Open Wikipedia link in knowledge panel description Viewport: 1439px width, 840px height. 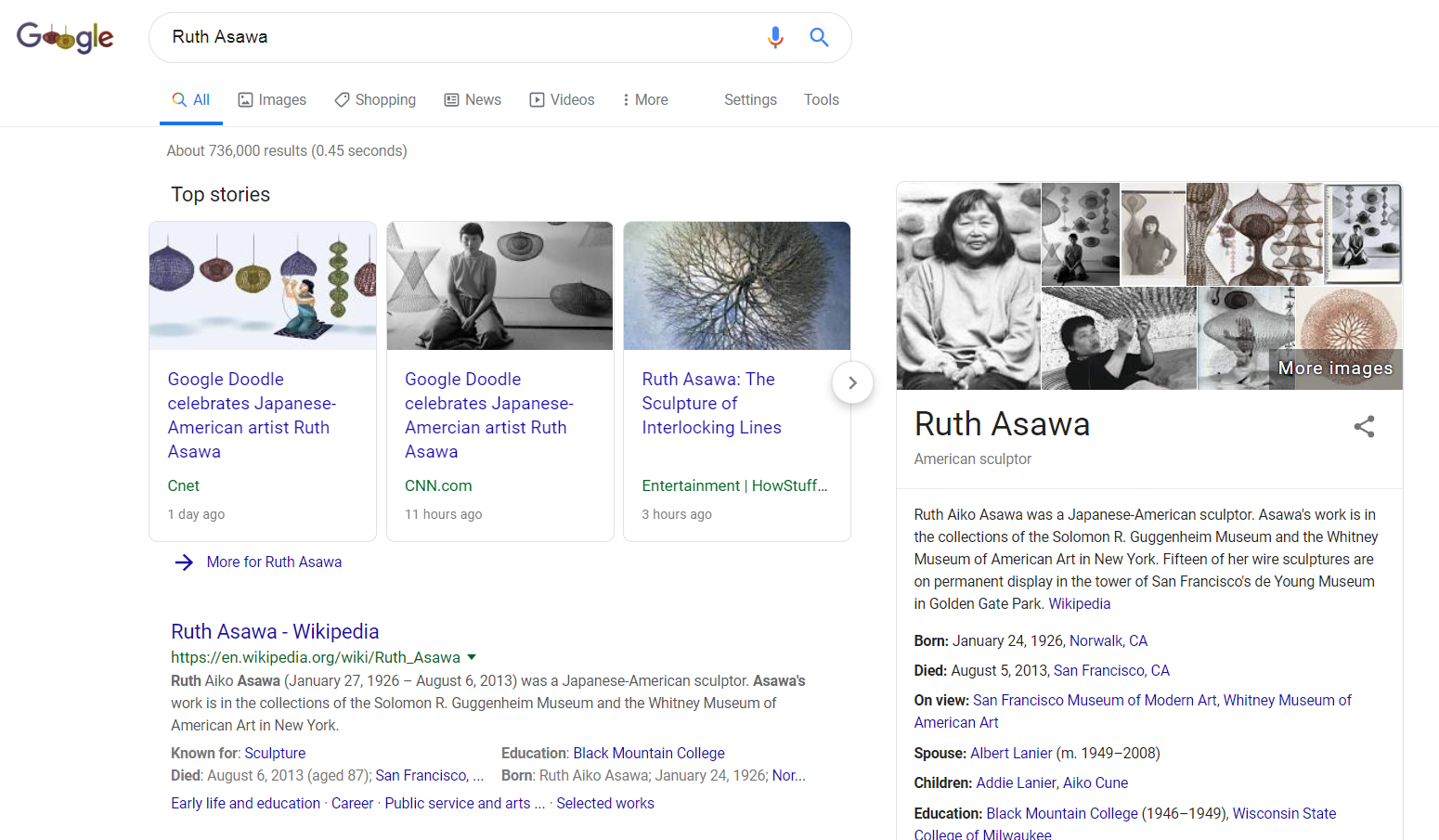pyautogui.click(x=1080, y=603)
